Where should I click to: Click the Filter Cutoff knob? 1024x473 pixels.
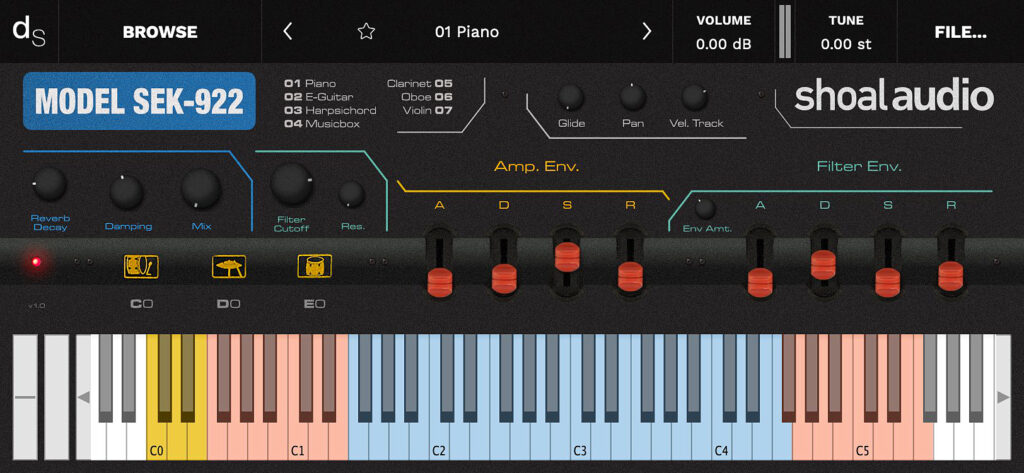pyautogui.click(x=291, y=184)
